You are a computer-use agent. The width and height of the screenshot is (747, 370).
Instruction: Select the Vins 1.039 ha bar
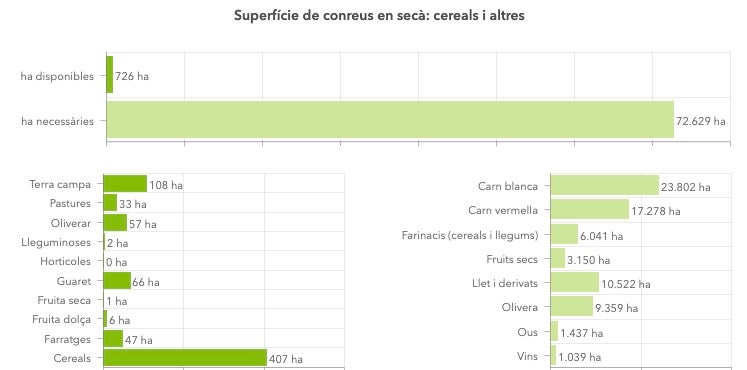coord(553,355)
